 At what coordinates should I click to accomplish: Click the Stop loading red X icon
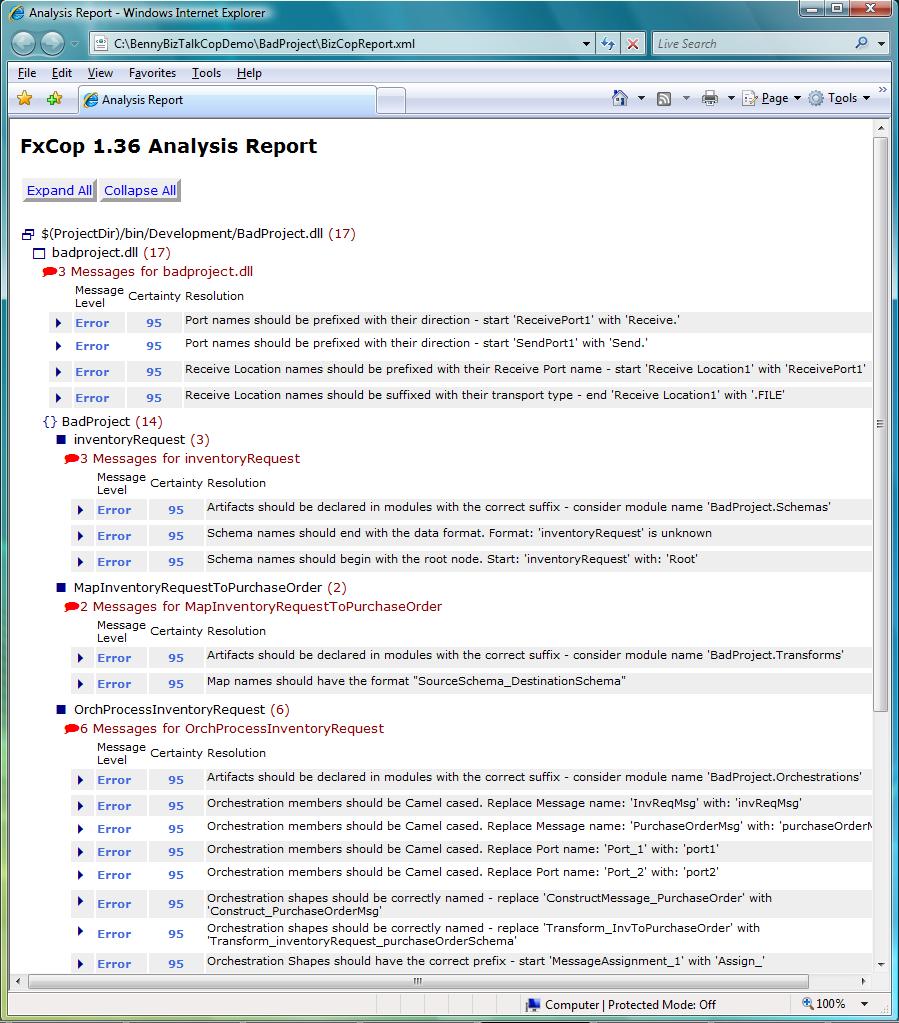[x=633, y=44]
